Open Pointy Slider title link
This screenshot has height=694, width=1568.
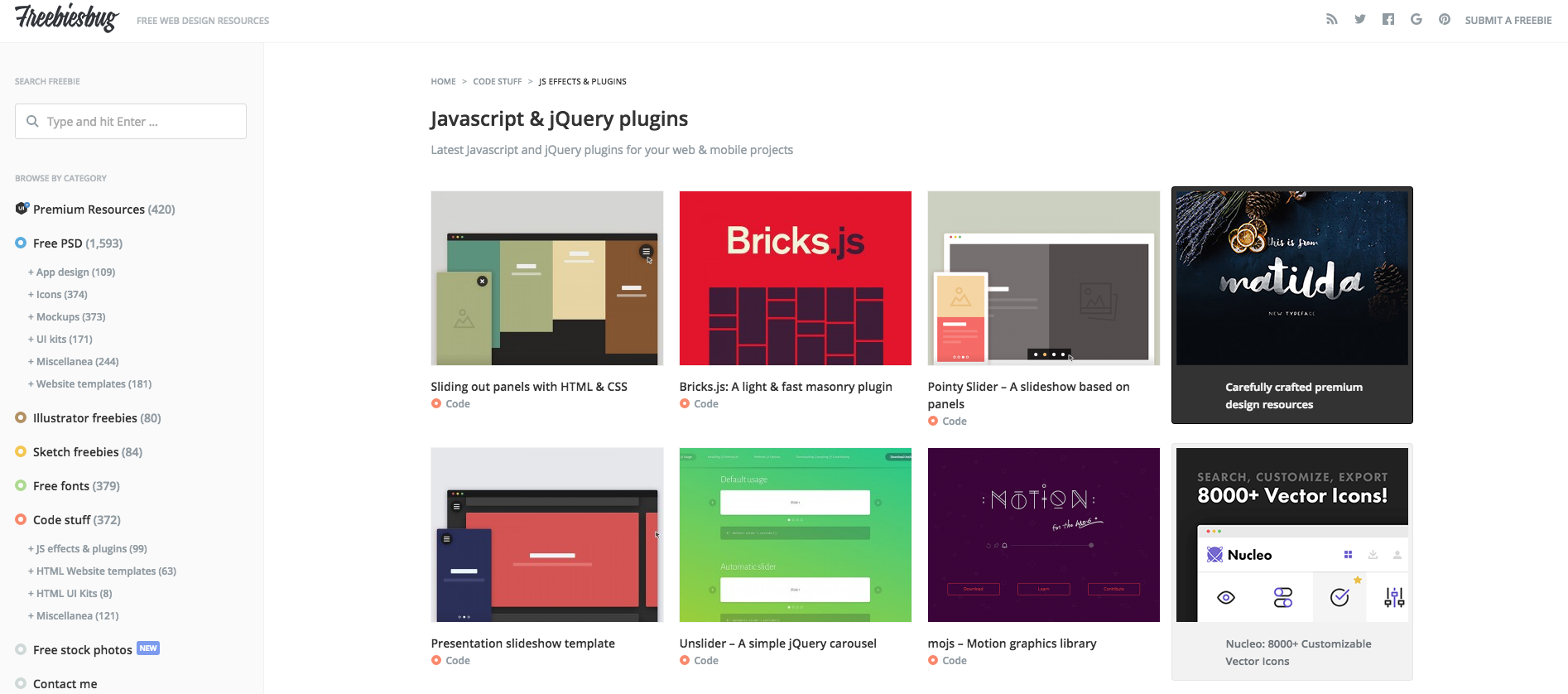click(1029, 395)
